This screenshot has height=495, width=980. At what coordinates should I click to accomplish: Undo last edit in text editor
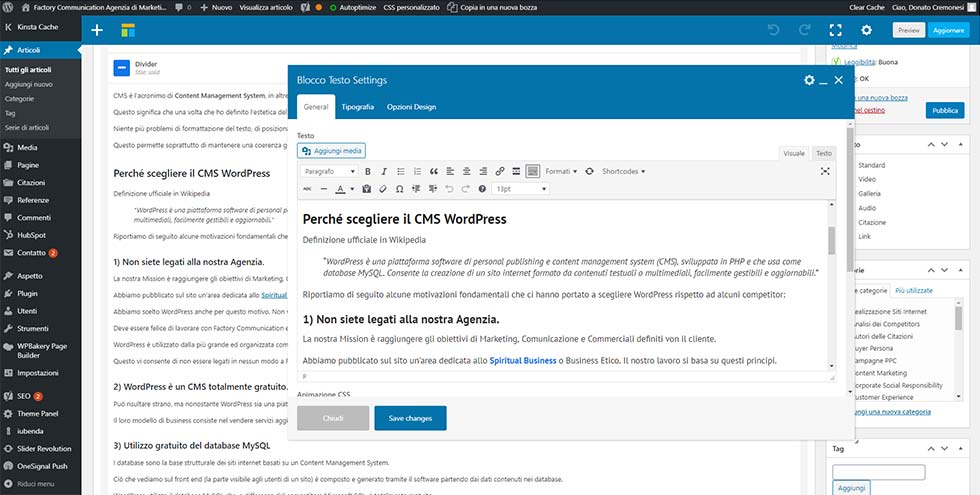pos(449,189)
